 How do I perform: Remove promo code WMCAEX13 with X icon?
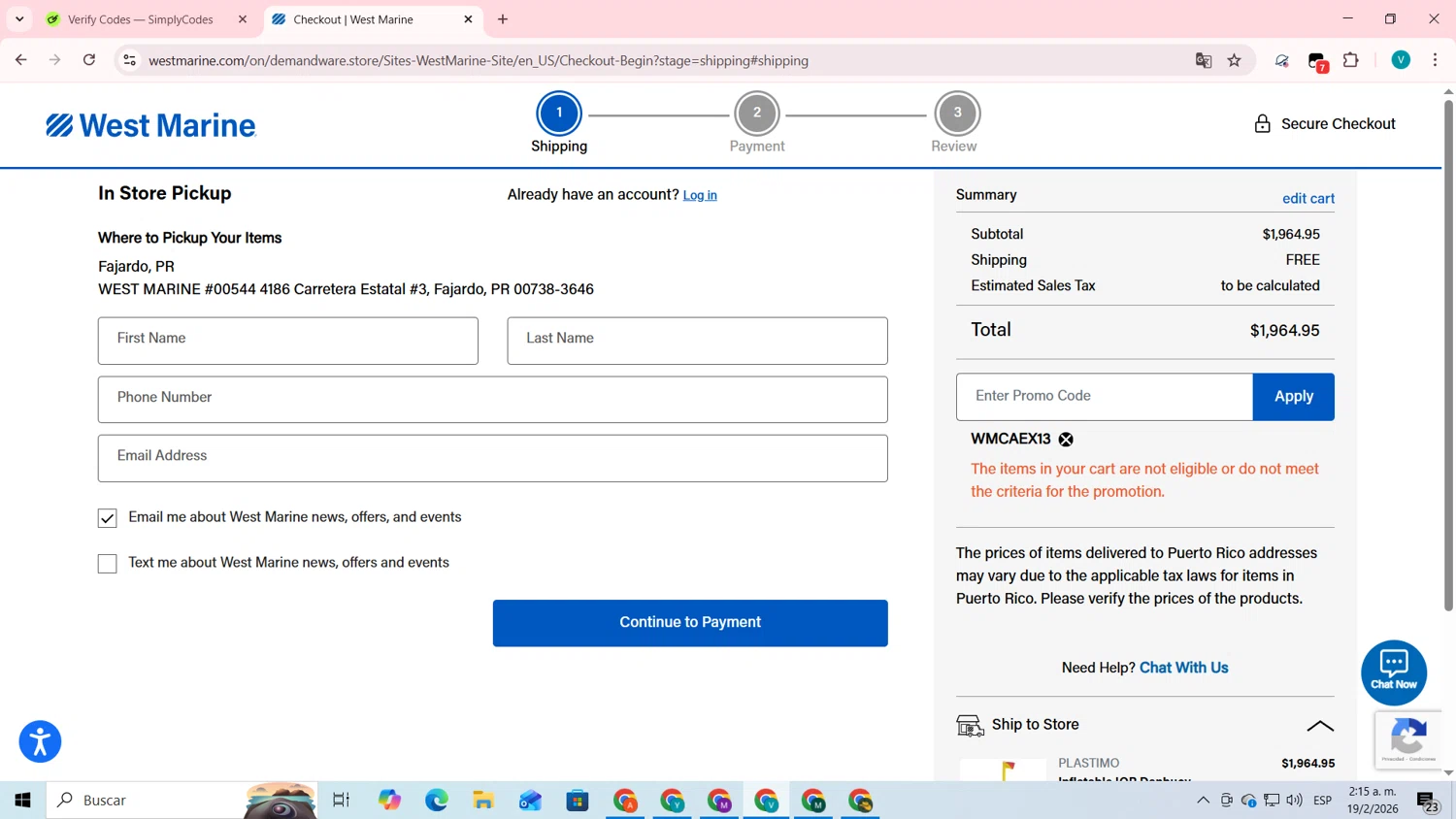pos(1066,440)
